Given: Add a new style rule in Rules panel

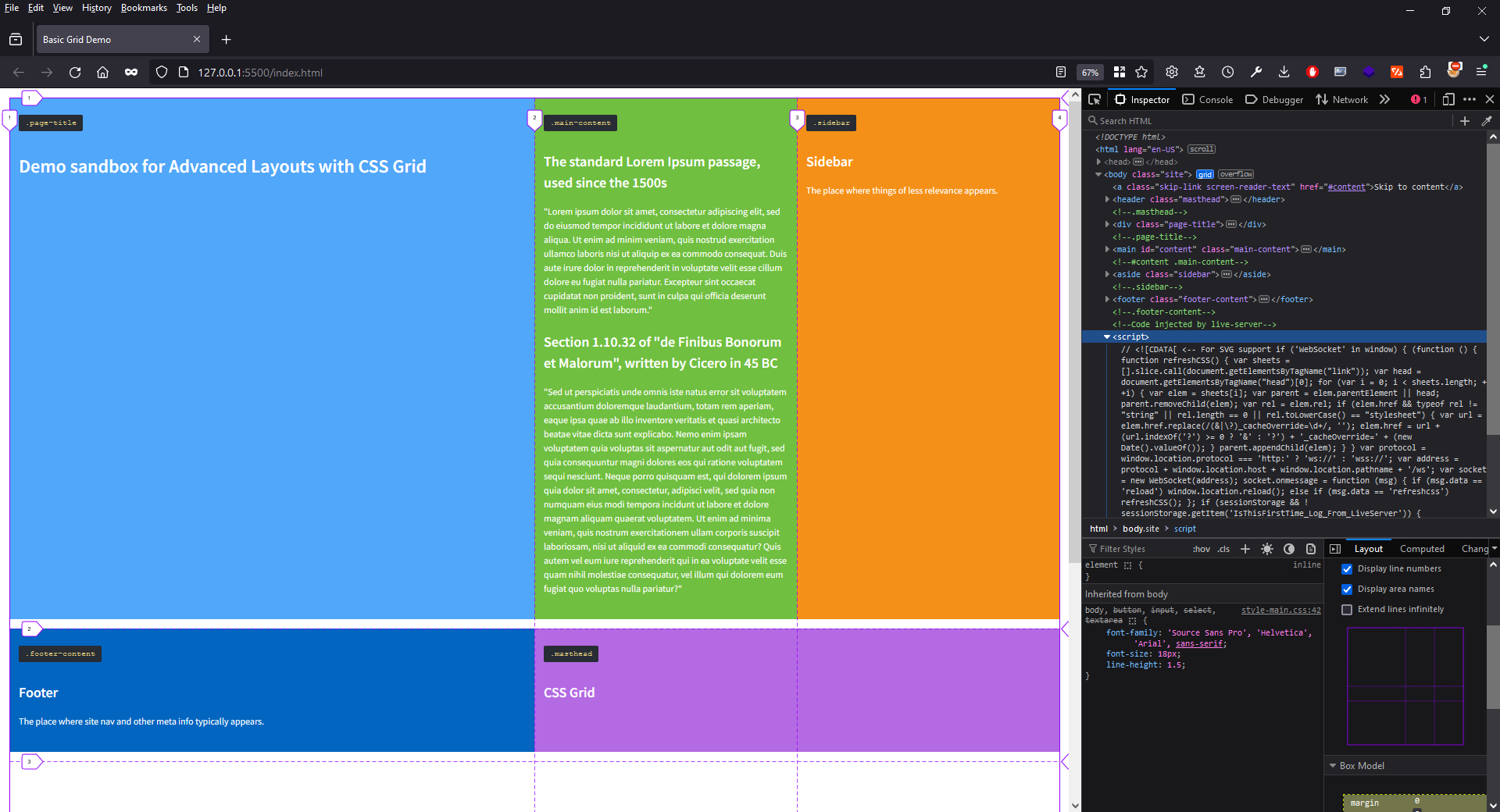Looking at the screenshot, I should pos(1245,549).
